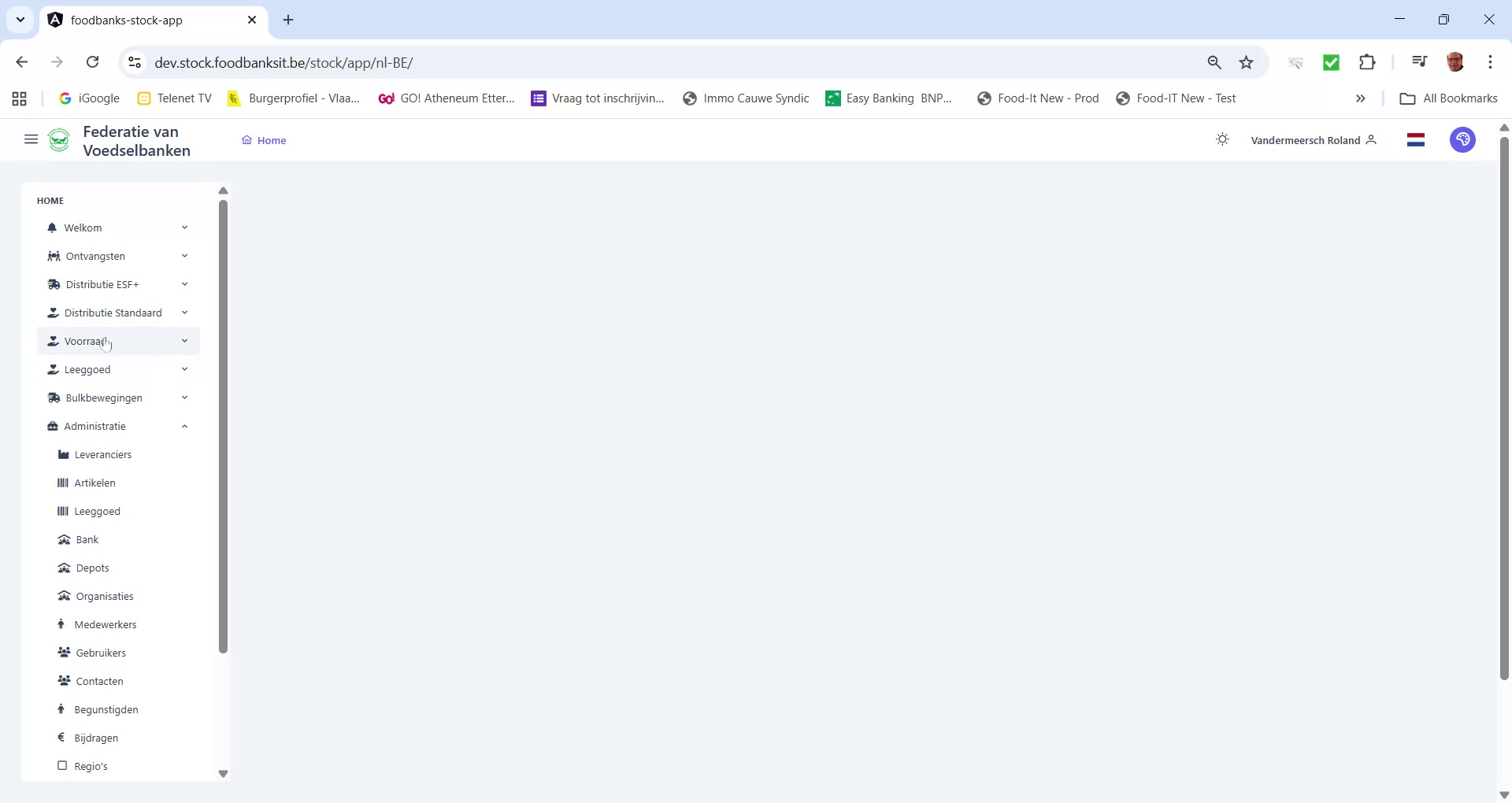Toggle bookmark star in the address bar
Viewport: 1512px width, 803px height.
(1247, 61)
